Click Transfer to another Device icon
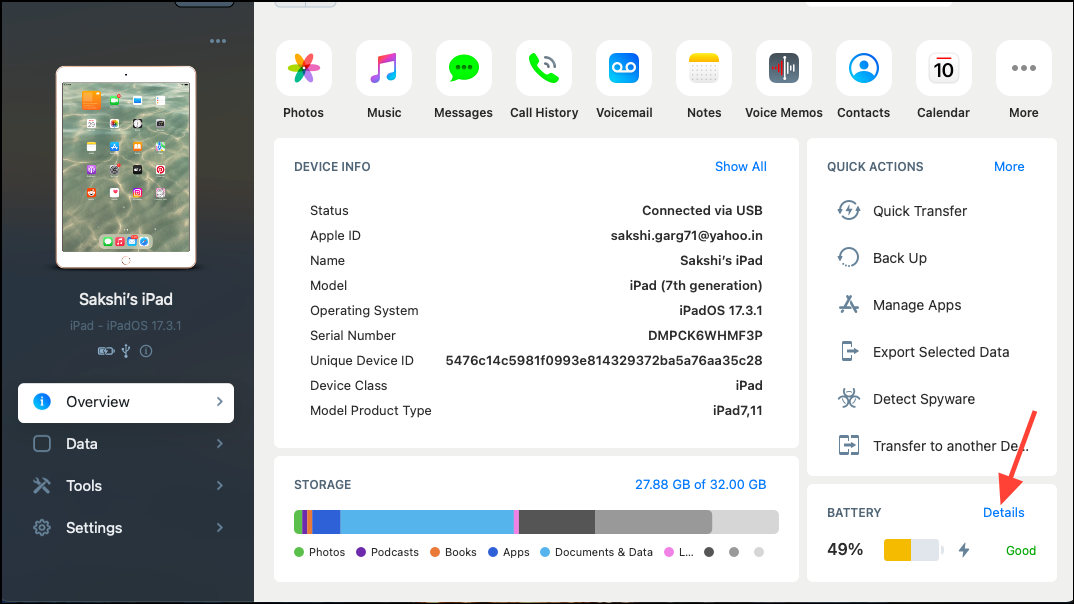The height and width of the screenshot is (604, 1074). click(x=849, y=445)
